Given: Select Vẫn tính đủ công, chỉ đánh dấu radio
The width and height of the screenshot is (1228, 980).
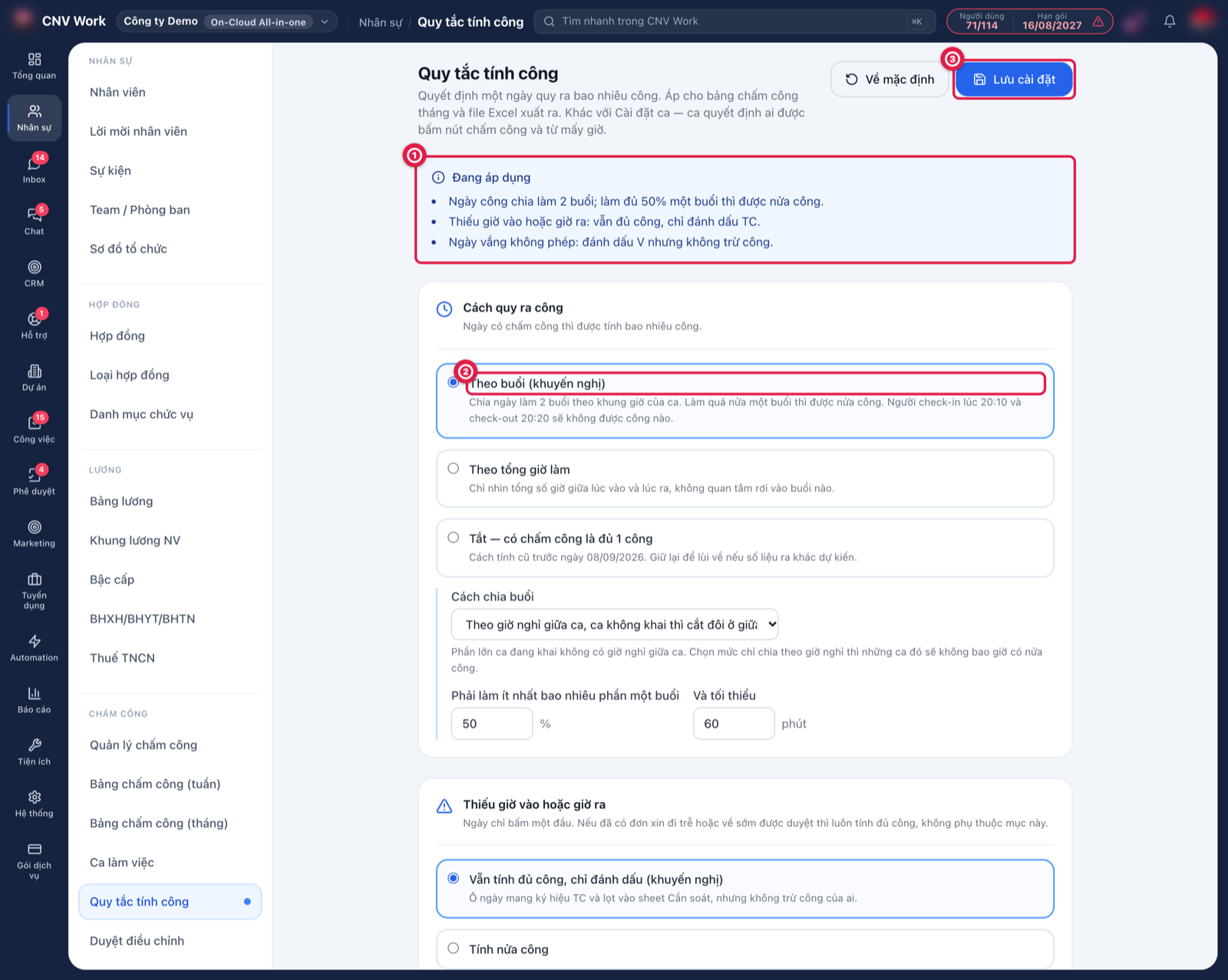Looking at the screenshot, I should 454,878.
